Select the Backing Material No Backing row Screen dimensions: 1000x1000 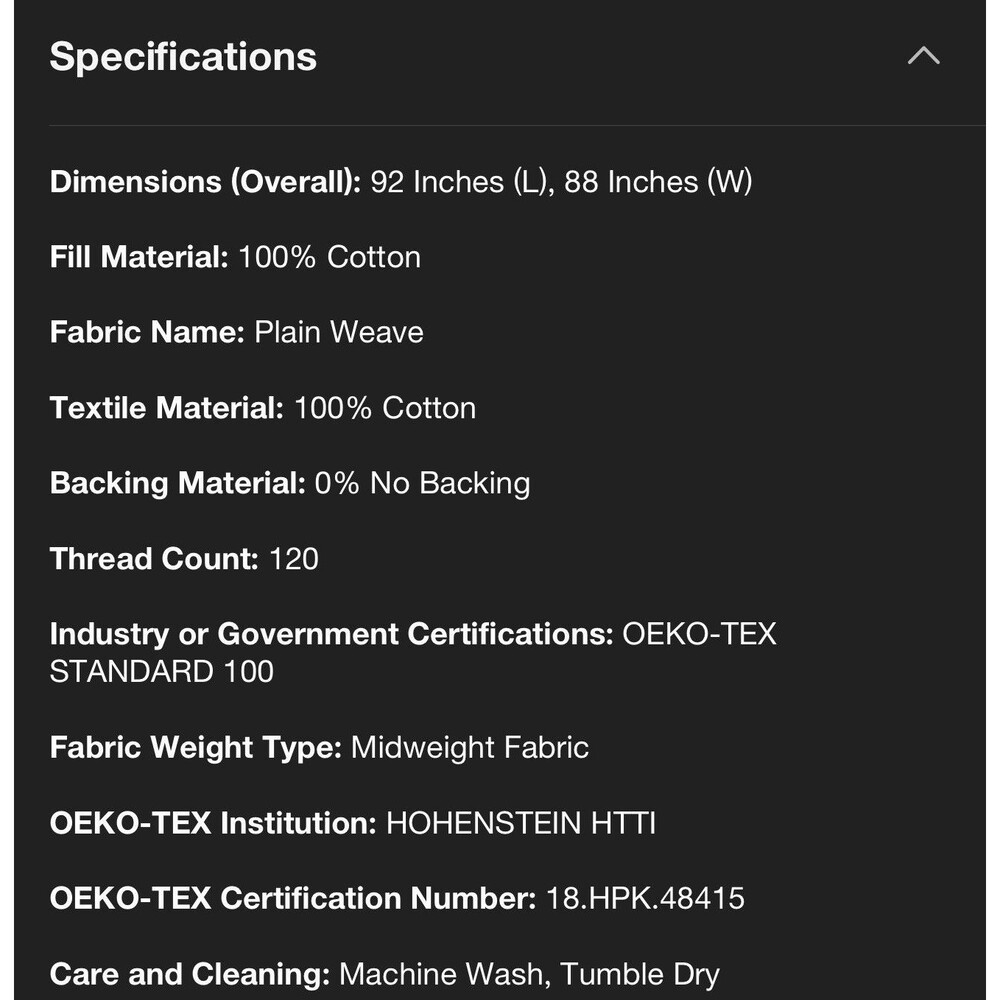point(290,483)
